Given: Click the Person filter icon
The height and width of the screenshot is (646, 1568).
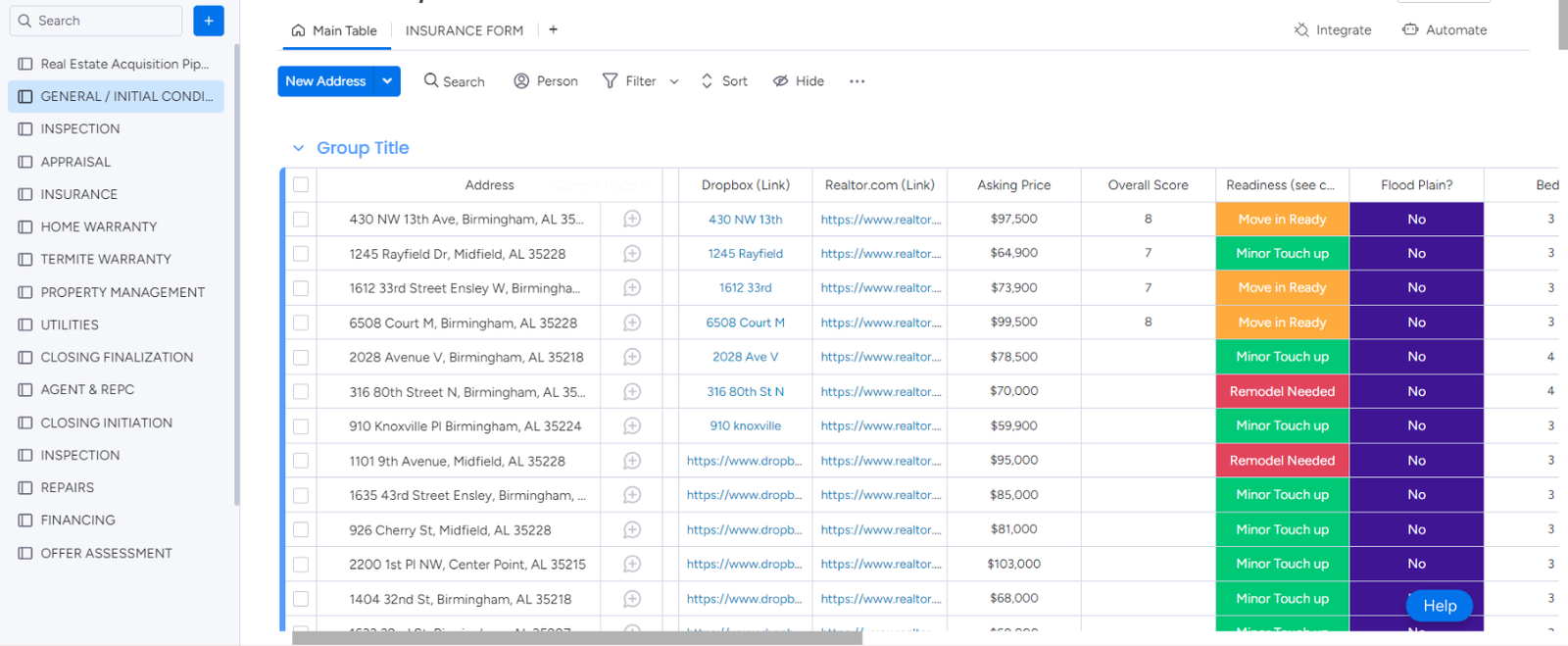Looking at the screenshot, I should pos(521,81).
